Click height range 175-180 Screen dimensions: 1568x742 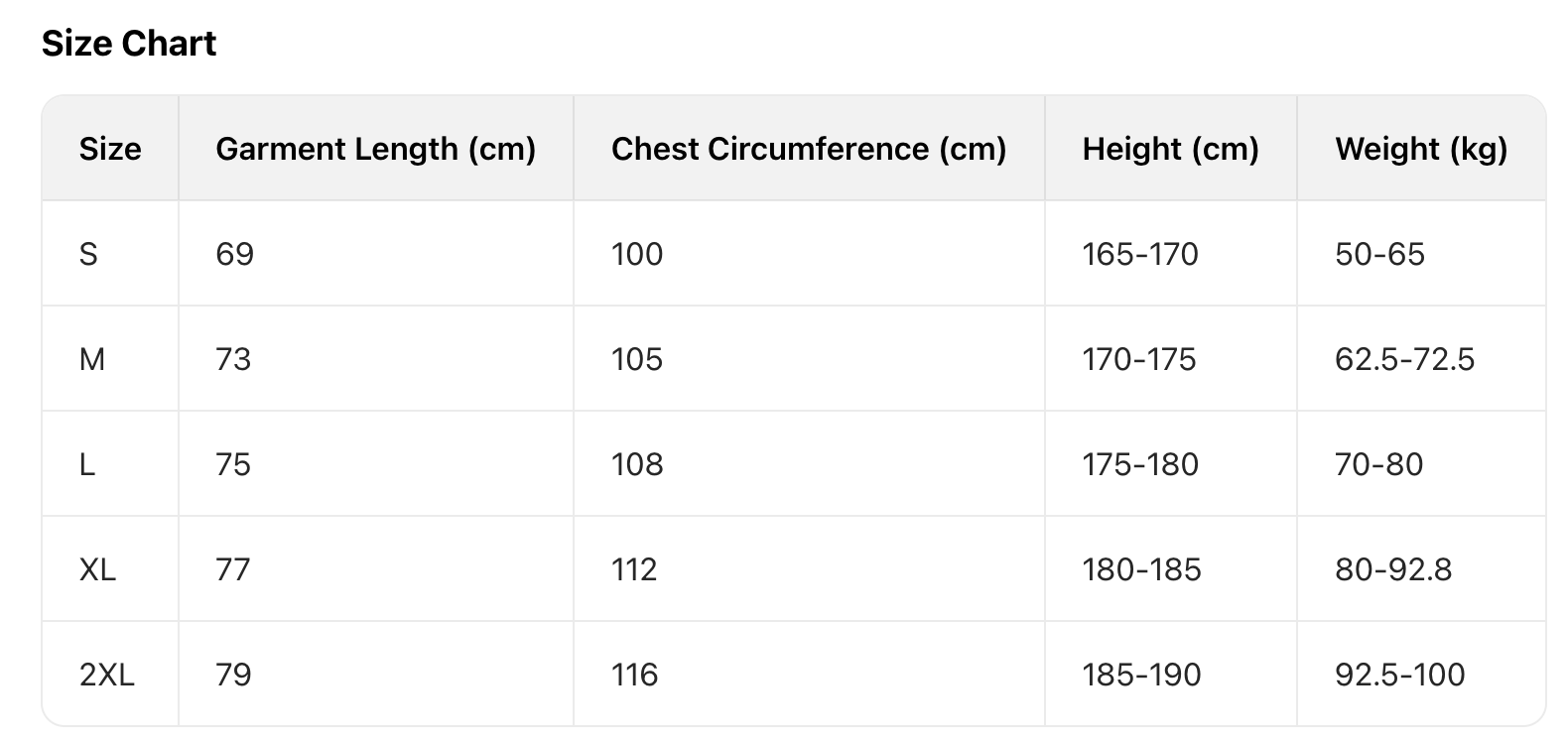[1140, 464]
